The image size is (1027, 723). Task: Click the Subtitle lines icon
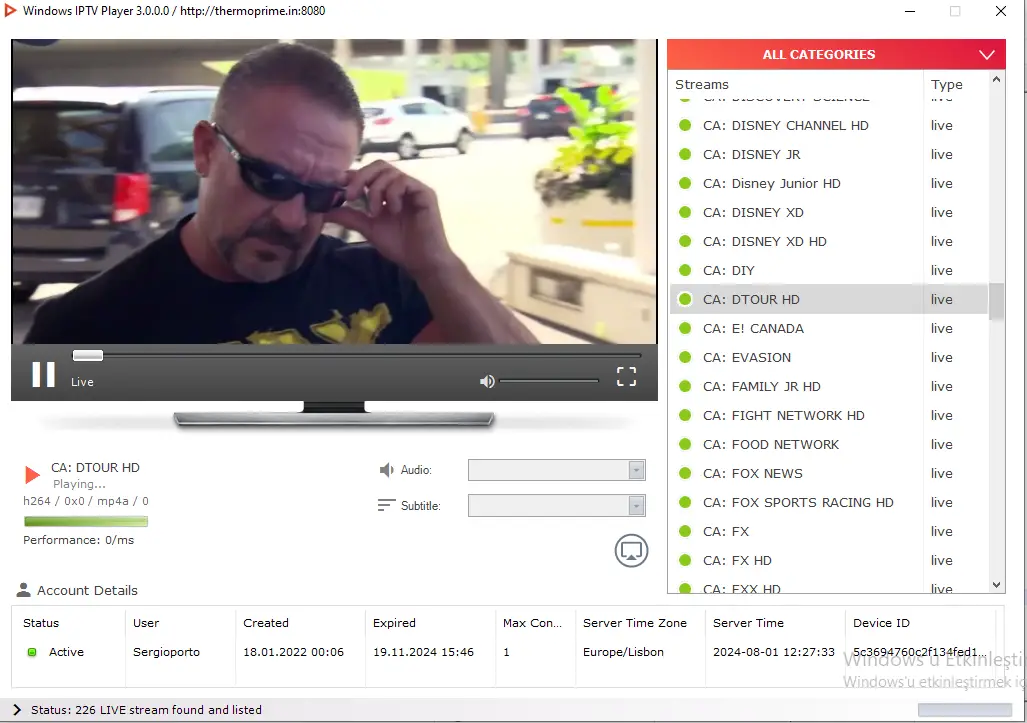click(x=386, y=505)
